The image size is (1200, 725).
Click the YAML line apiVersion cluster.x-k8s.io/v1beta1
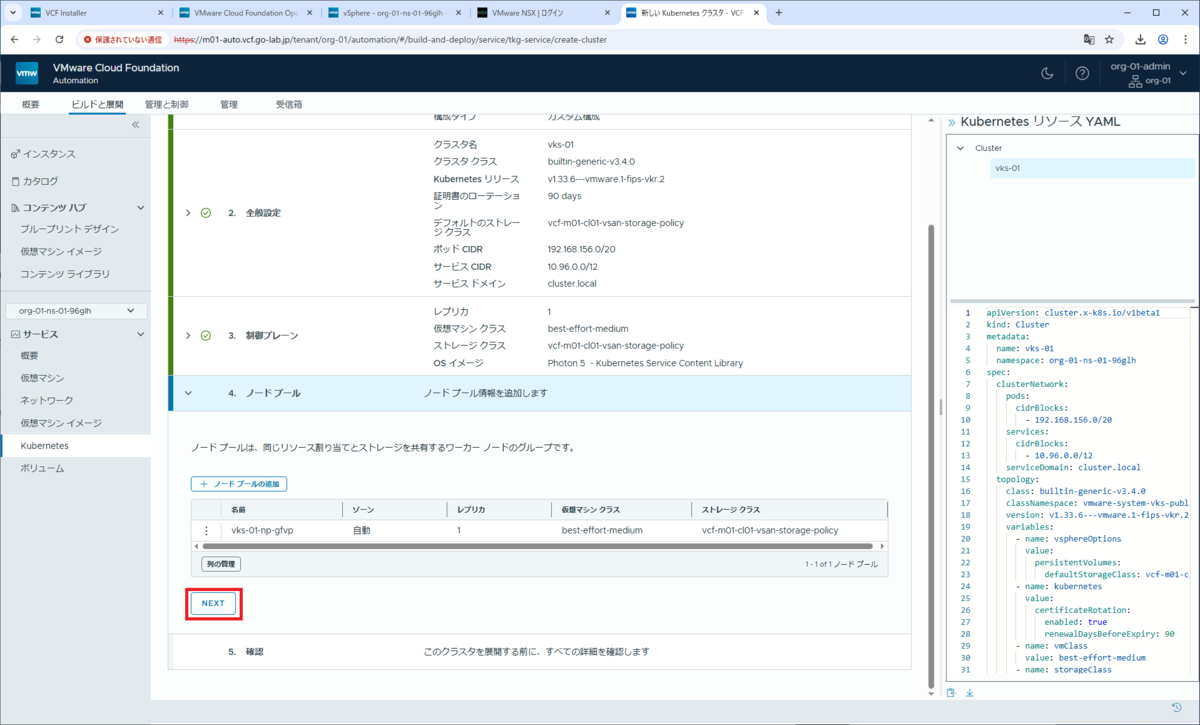point(1073,312)
